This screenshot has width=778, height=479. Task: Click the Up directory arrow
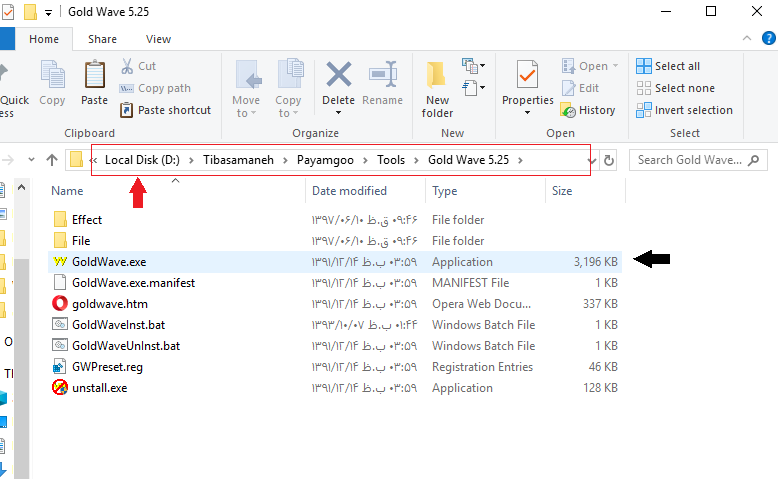pos(52,160)
